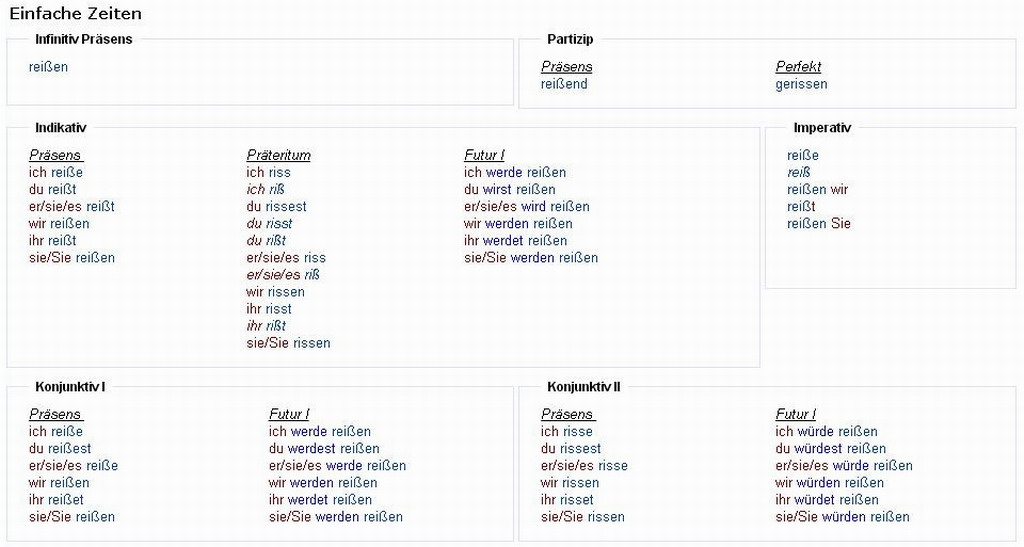Click the Präteritum form 'er/sie/es riß'
Viewport: 1024px width, 547px height.
click(x=283, y=274)
